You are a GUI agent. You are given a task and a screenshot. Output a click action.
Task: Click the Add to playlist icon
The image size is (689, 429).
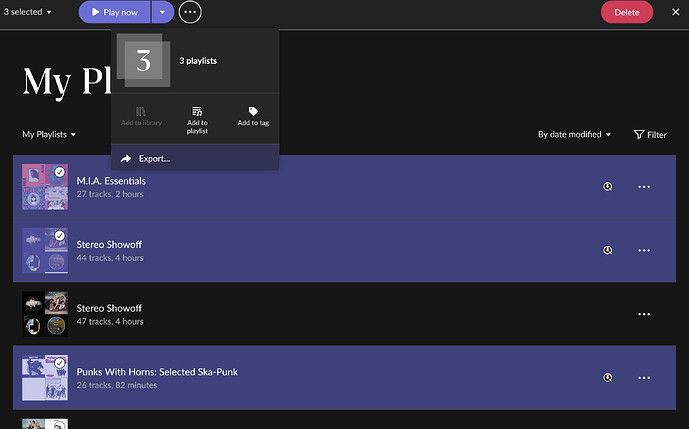tap(197, 112)
